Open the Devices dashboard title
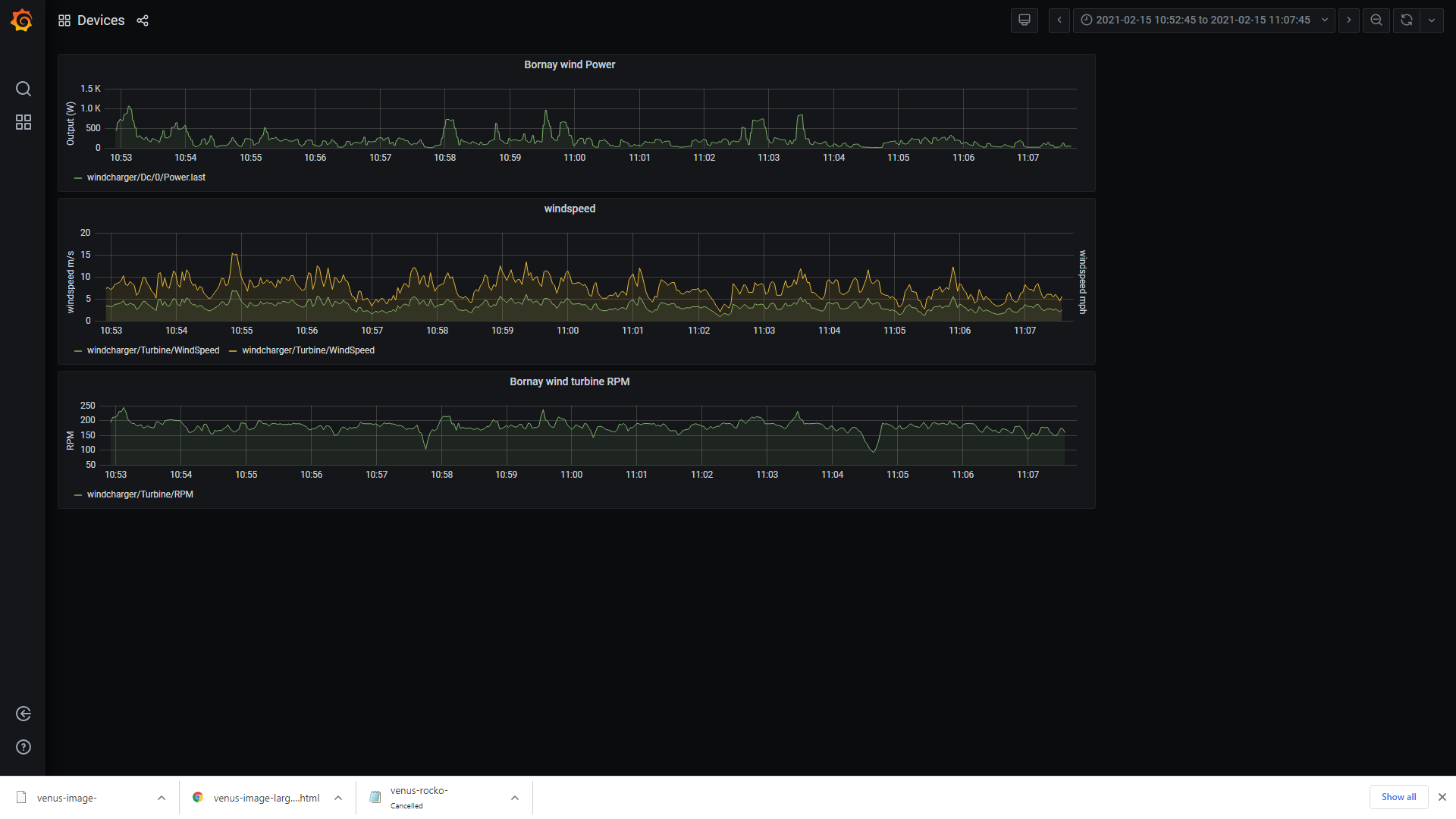The width and height of the screenshot is (1456, 819). click(x=101, y=20)
